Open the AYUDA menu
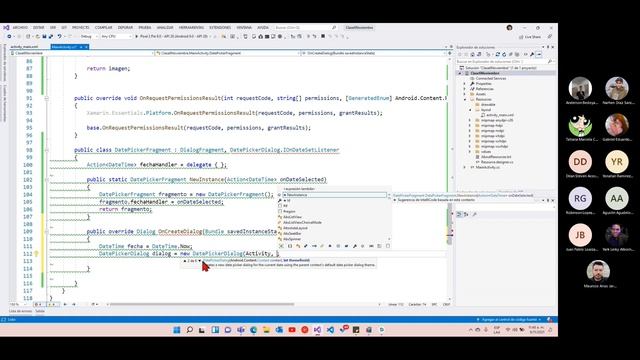 click(263, 27)
